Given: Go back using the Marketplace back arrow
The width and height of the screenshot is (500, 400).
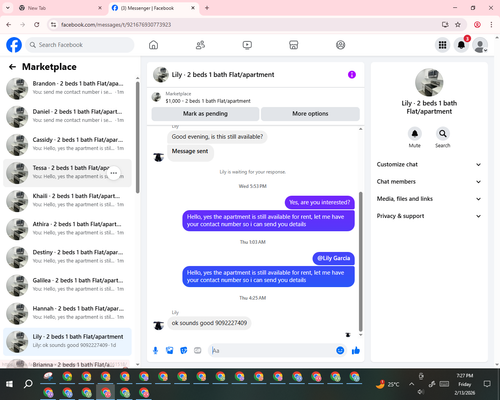Looking at the screenshot, I should pos(12,67).
